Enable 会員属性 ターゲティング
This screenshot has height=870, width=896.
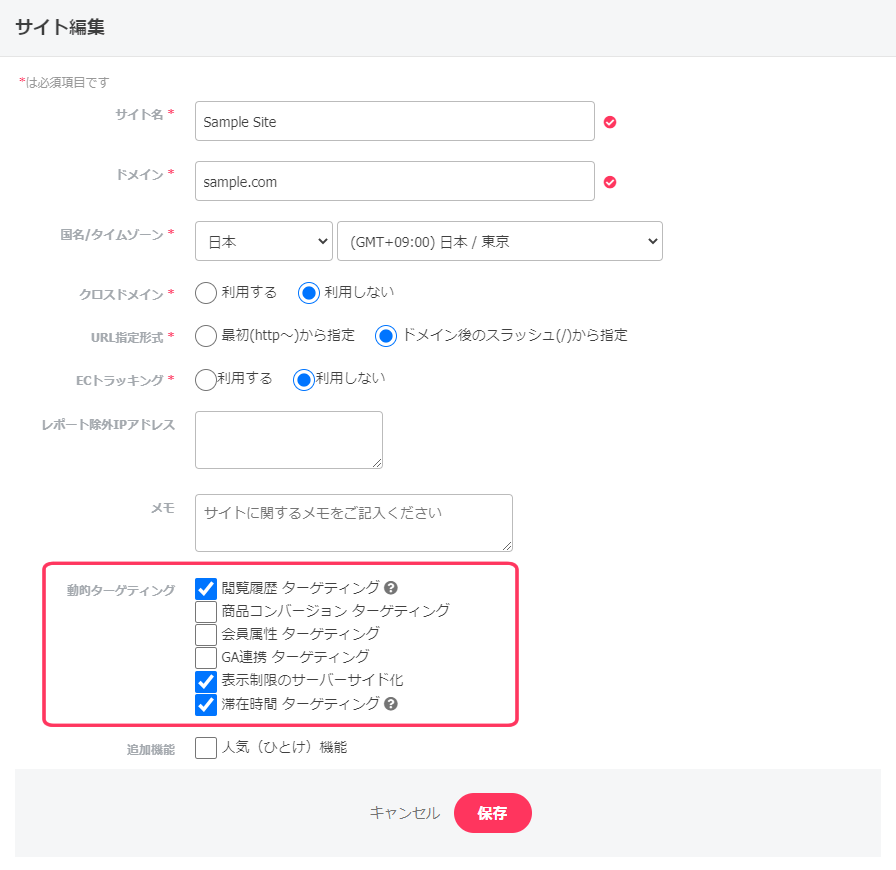coord(206,635)
